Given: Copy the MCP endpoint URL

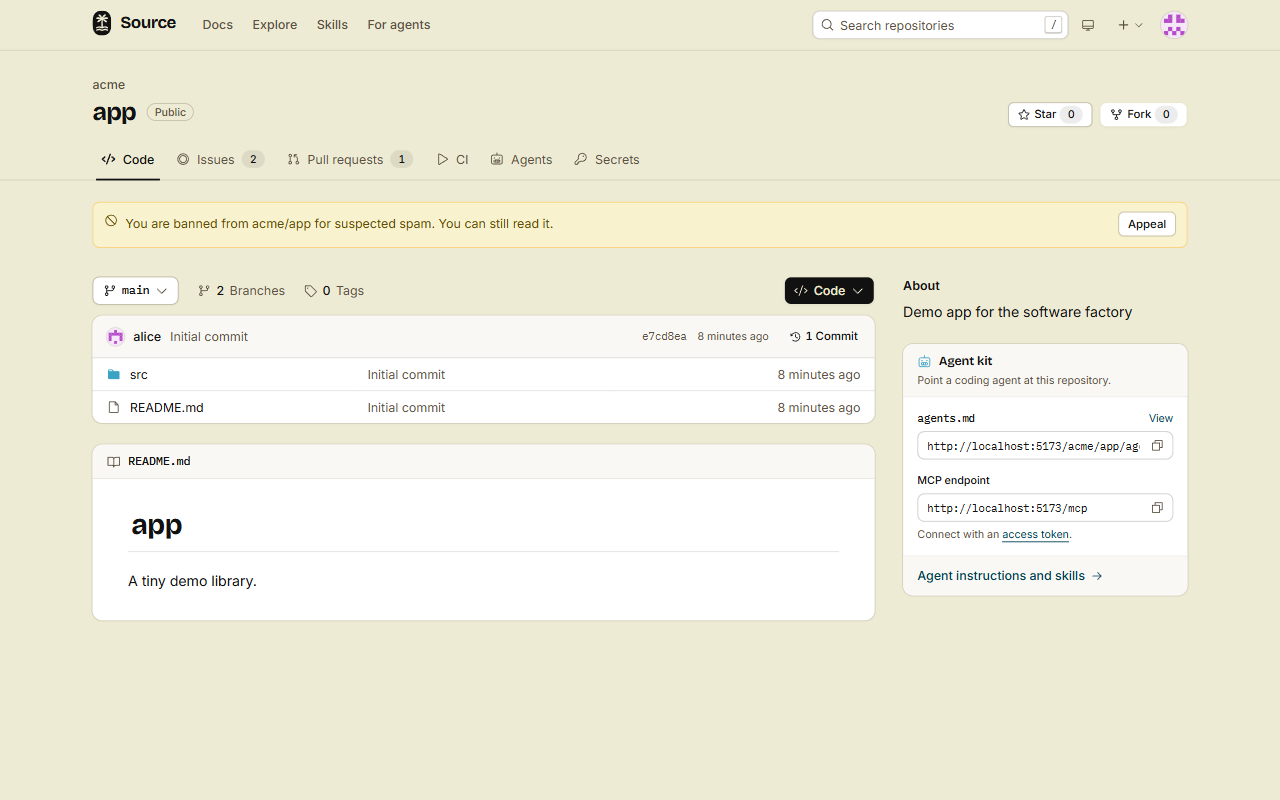Looking at the screenshot, I should [1157, 508].
